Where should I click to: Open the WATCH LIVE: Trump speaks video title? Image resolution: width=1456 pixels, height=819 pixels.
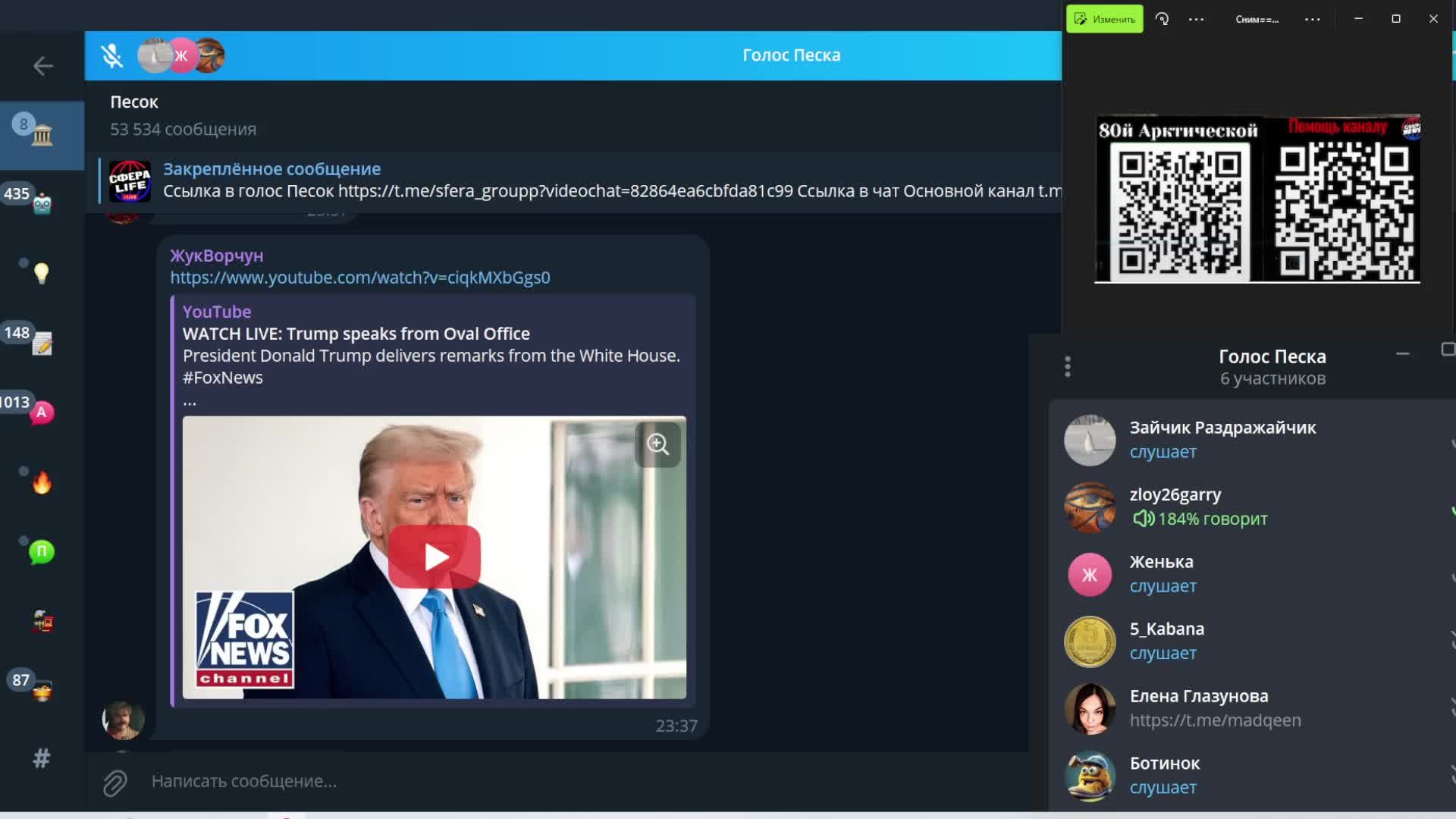coord(356,334)
